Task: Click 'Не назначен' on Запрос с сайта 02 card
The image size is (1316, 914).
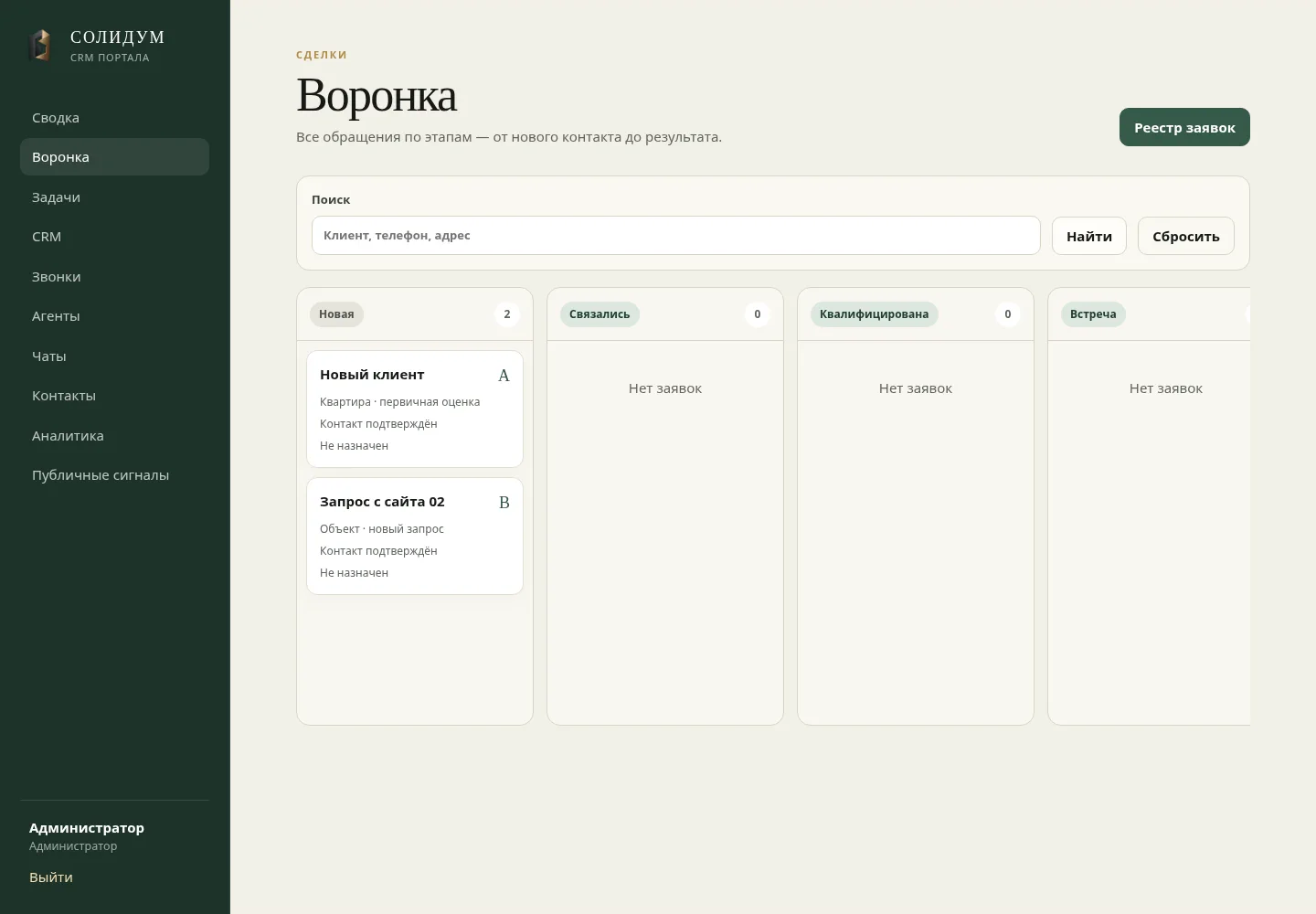Action: (354, 573)
